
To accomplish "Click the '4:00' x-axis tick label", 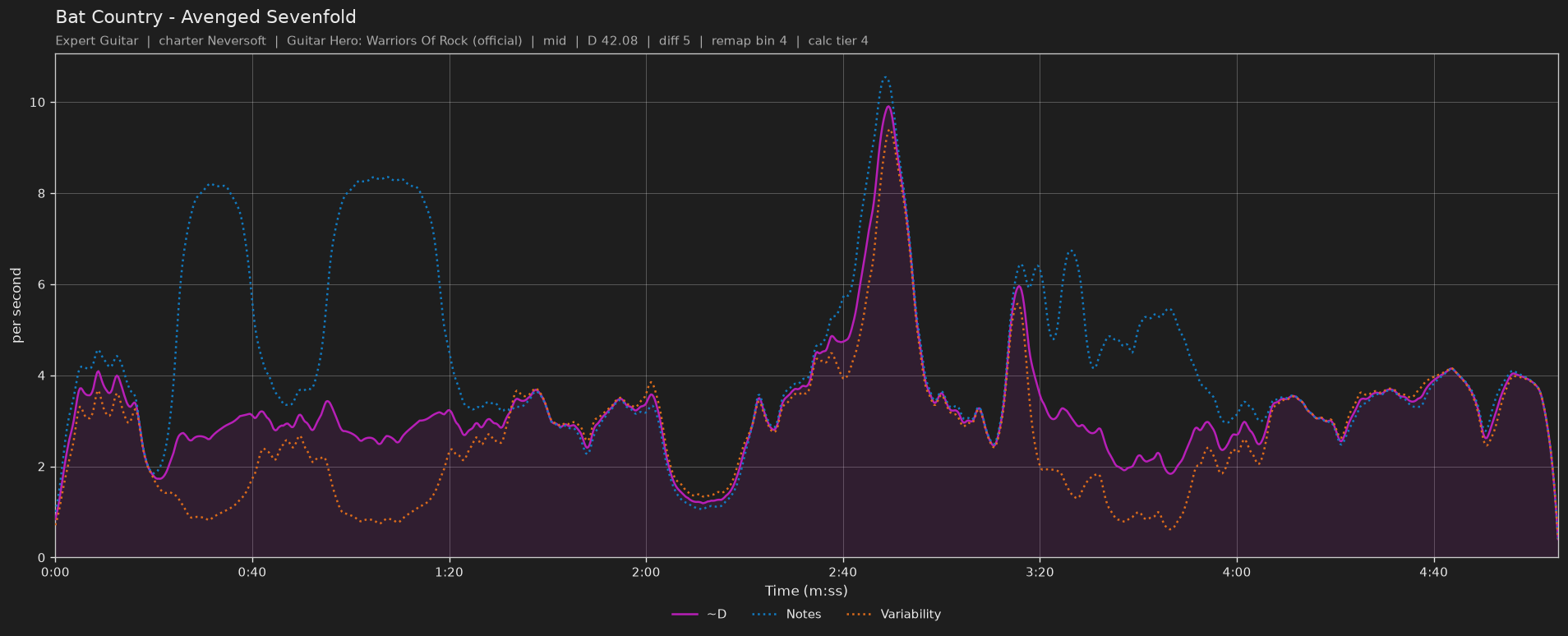I will [1236, 572].
